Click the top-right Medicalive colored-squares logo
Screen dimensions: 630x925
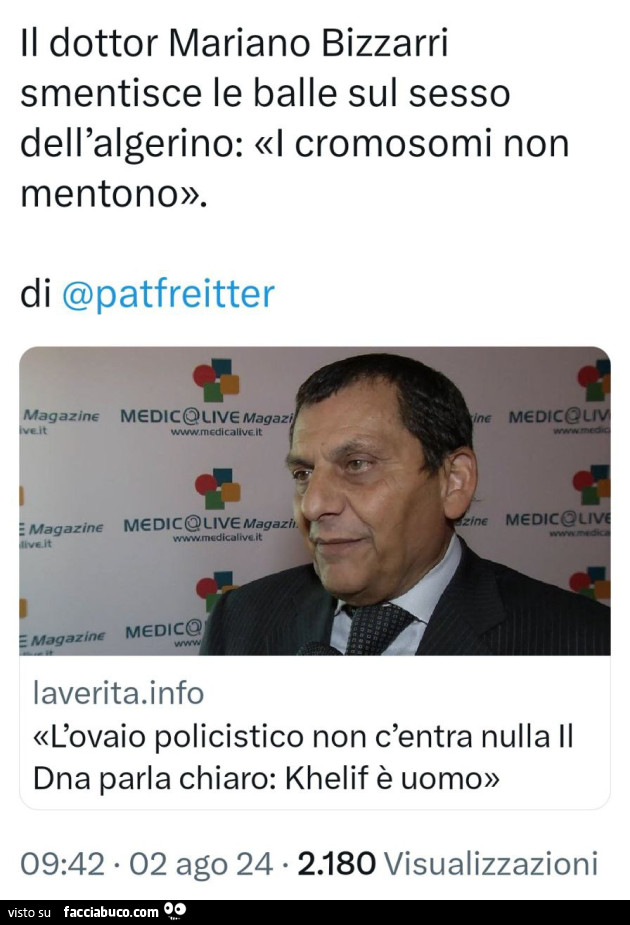coord(593,380)
